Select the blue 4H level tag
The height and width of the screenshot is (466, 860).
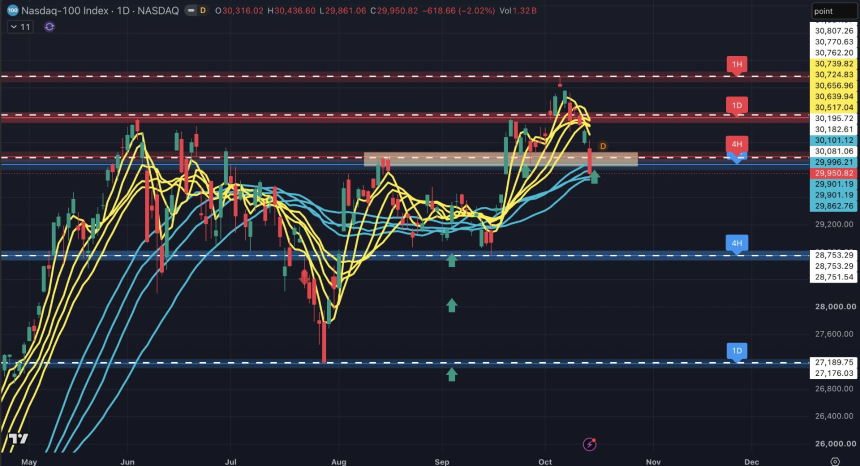(x=737, y=243)
